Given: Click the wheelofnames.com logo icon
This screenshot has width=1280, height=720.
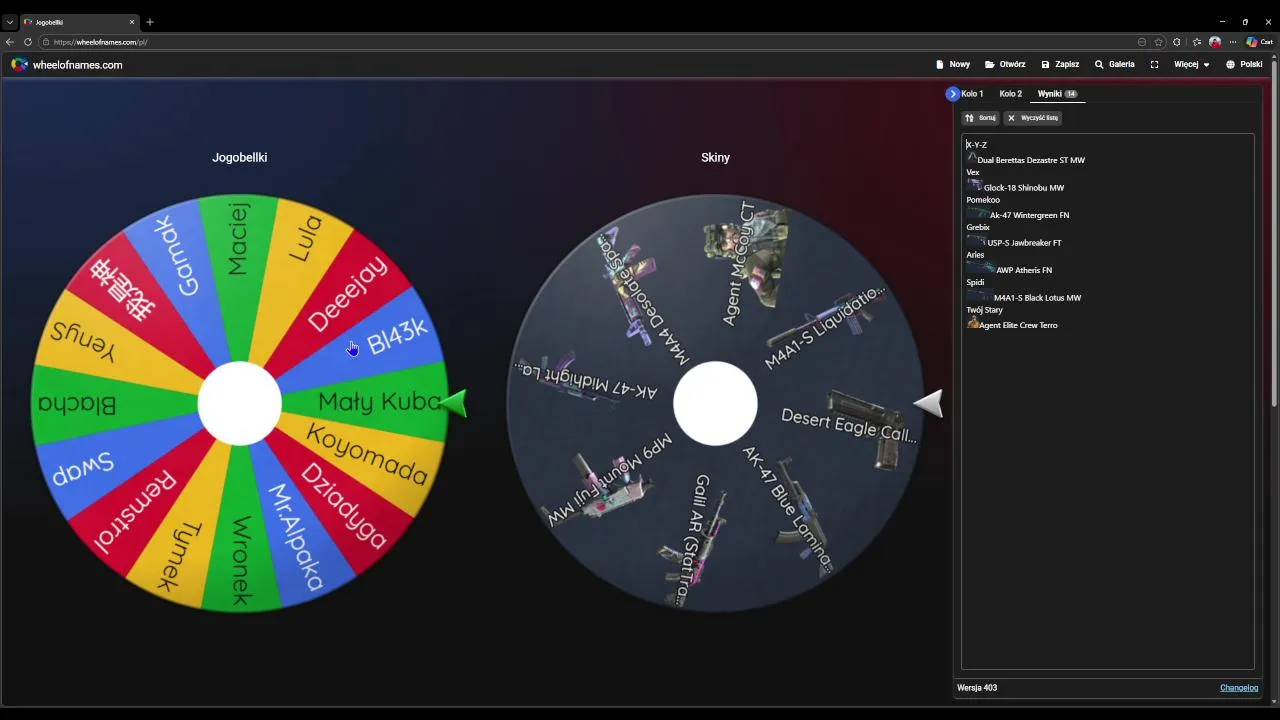Looking at the screenshot, I should click(x=20, y=64).
